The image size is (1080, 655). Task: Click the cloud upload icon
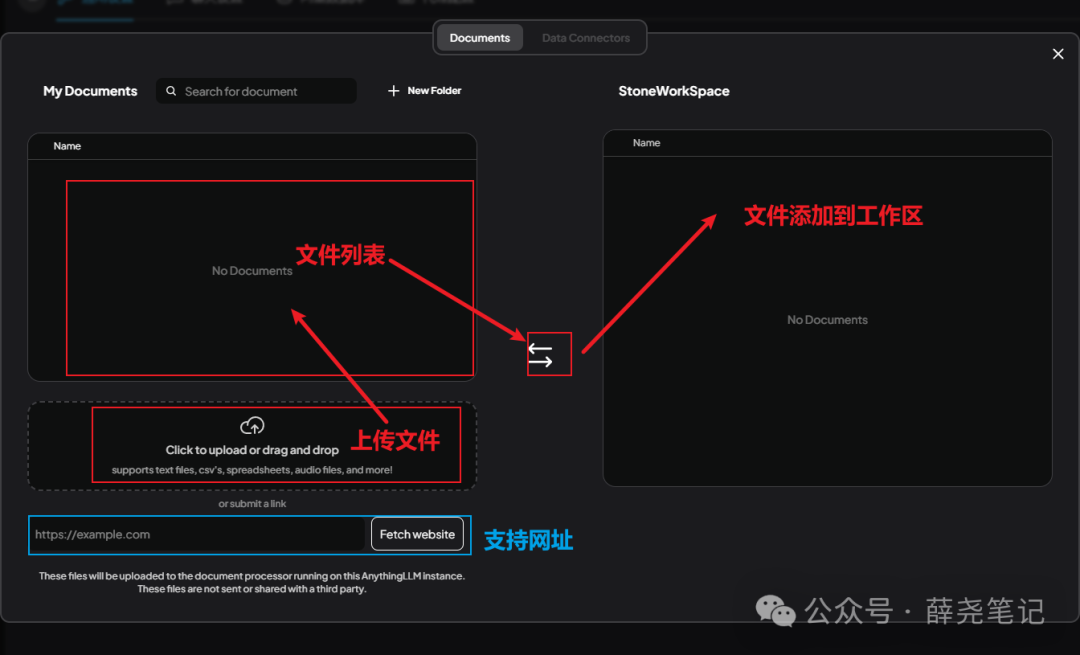click(x=252, y=426)
